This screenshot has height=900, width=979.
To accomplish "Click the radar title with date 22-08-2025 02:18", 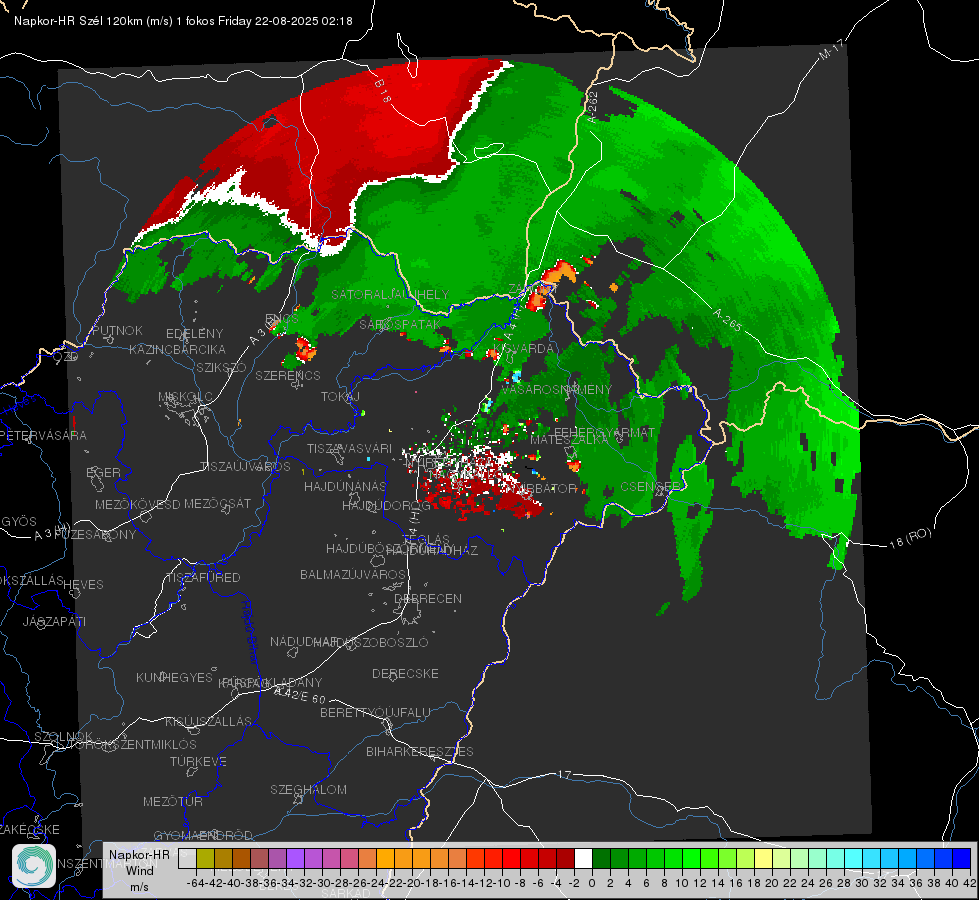I will pos(183,21).
